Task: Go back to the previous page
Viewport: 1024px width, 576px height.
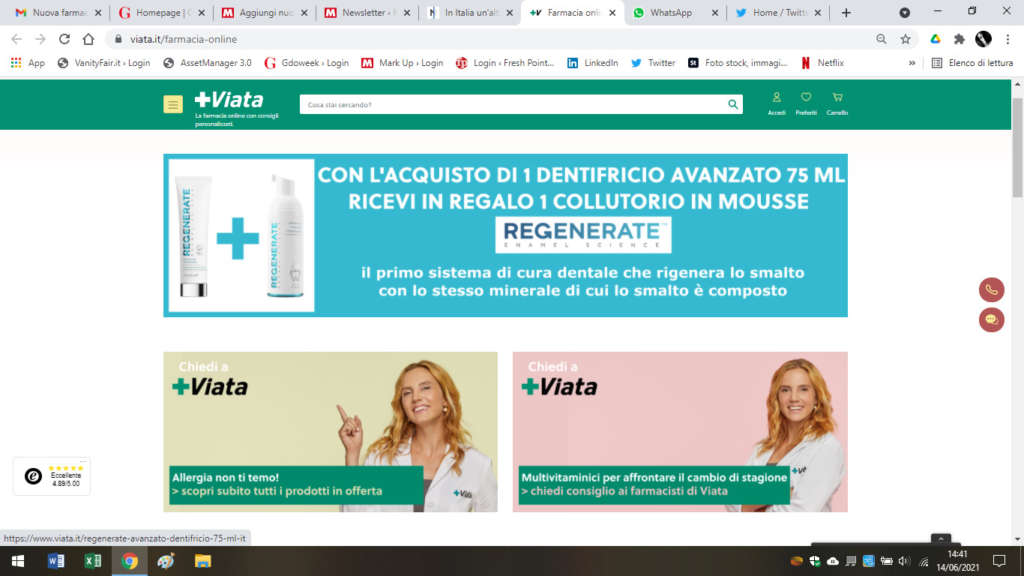Action: pos(16,39)
